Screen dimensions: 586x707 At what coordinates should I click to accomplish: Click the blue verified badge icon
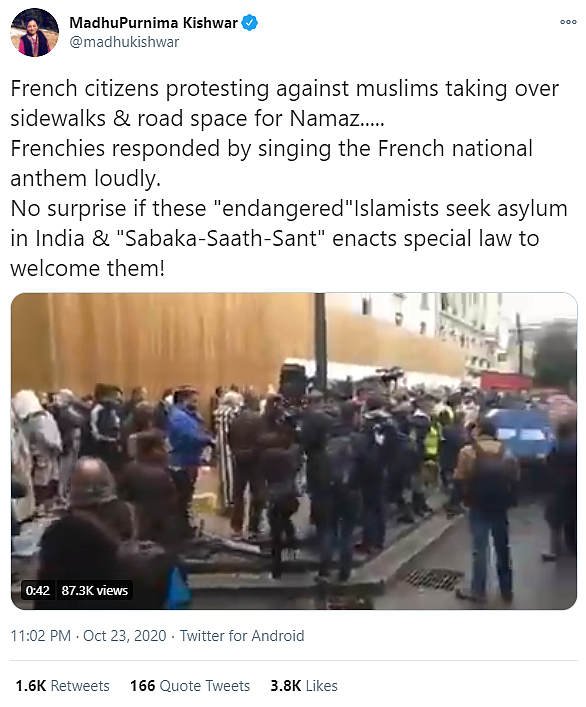(250, 22)
